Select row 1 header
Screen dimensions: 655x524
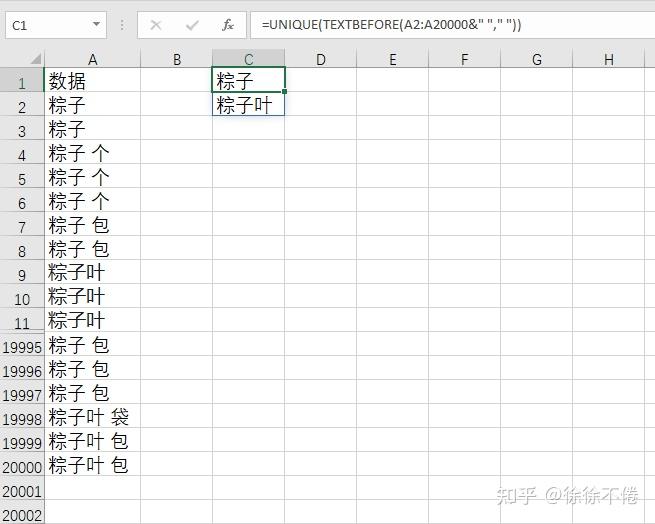[x=22, y=82]
